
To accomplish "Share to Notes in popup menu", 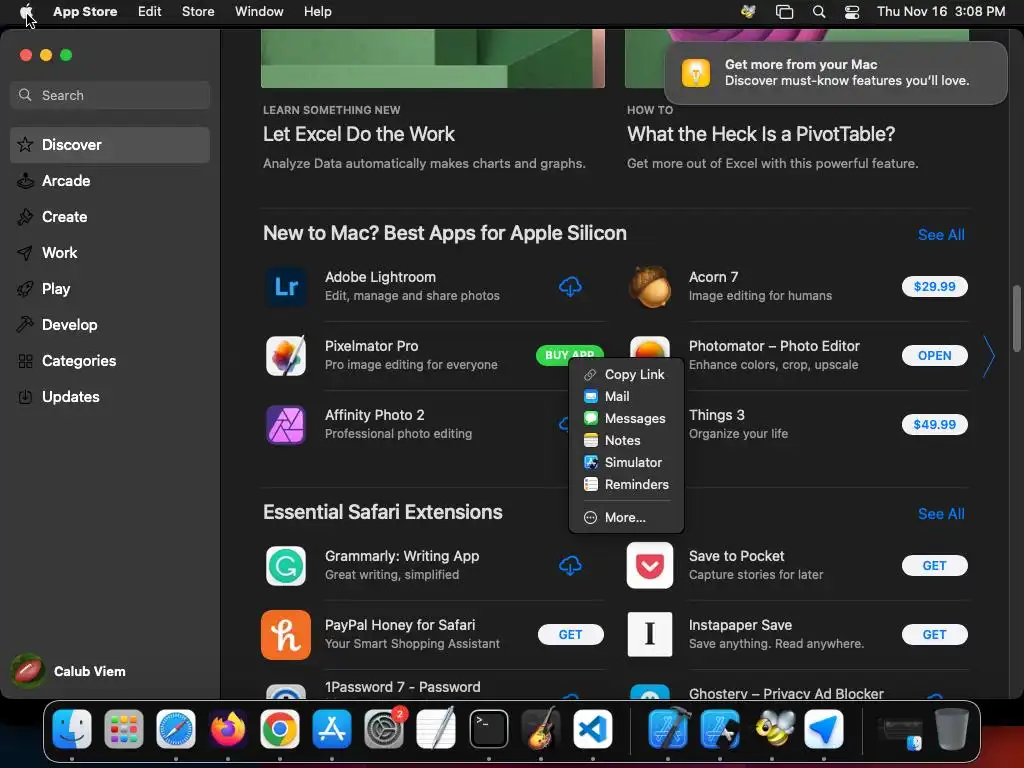I will (626, 441).
